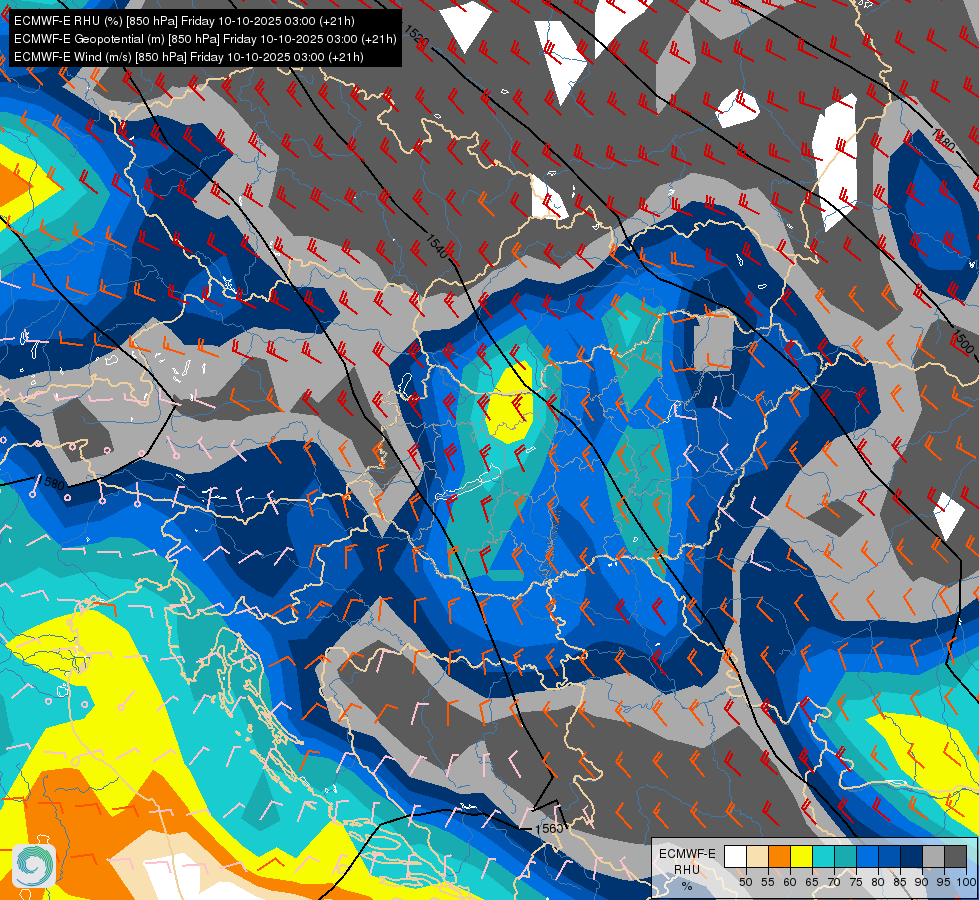Click the '85' tick label in the legend
The height and width of the screenshot is (900, 979).
click(900, 882)
